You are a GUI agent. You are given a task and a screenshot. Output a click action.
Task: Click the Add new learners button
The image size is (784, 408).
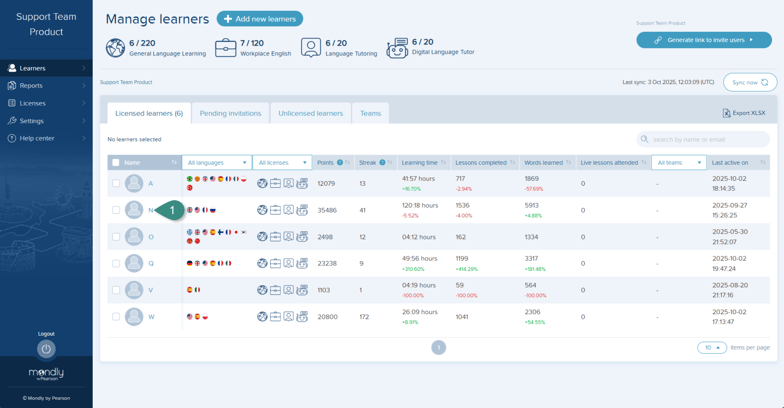(x=260, y=19)
